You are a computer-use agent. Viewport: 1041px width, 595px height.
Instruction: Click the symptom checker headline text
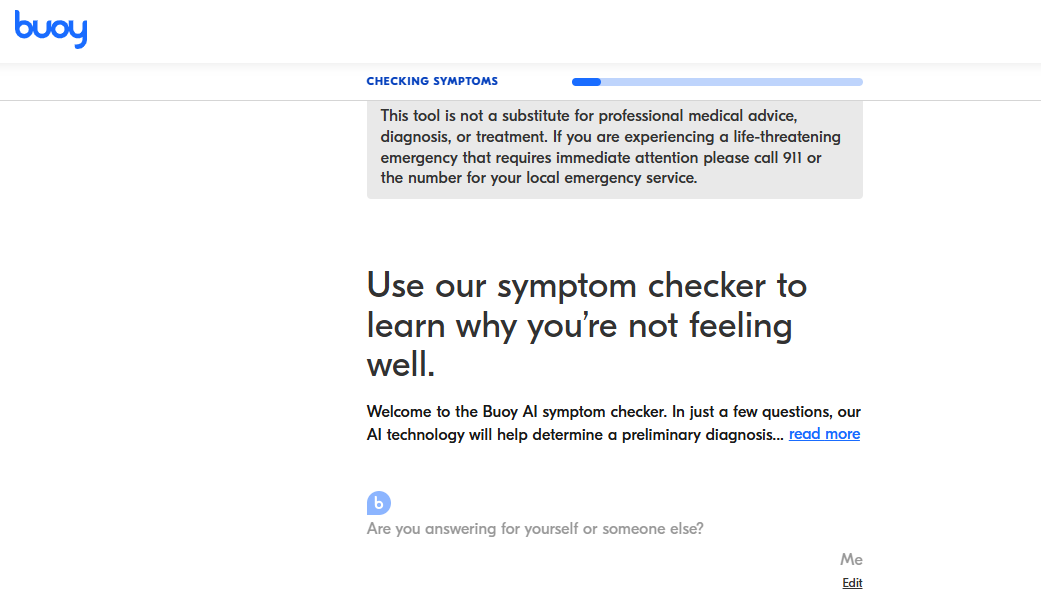click(587, 324)
